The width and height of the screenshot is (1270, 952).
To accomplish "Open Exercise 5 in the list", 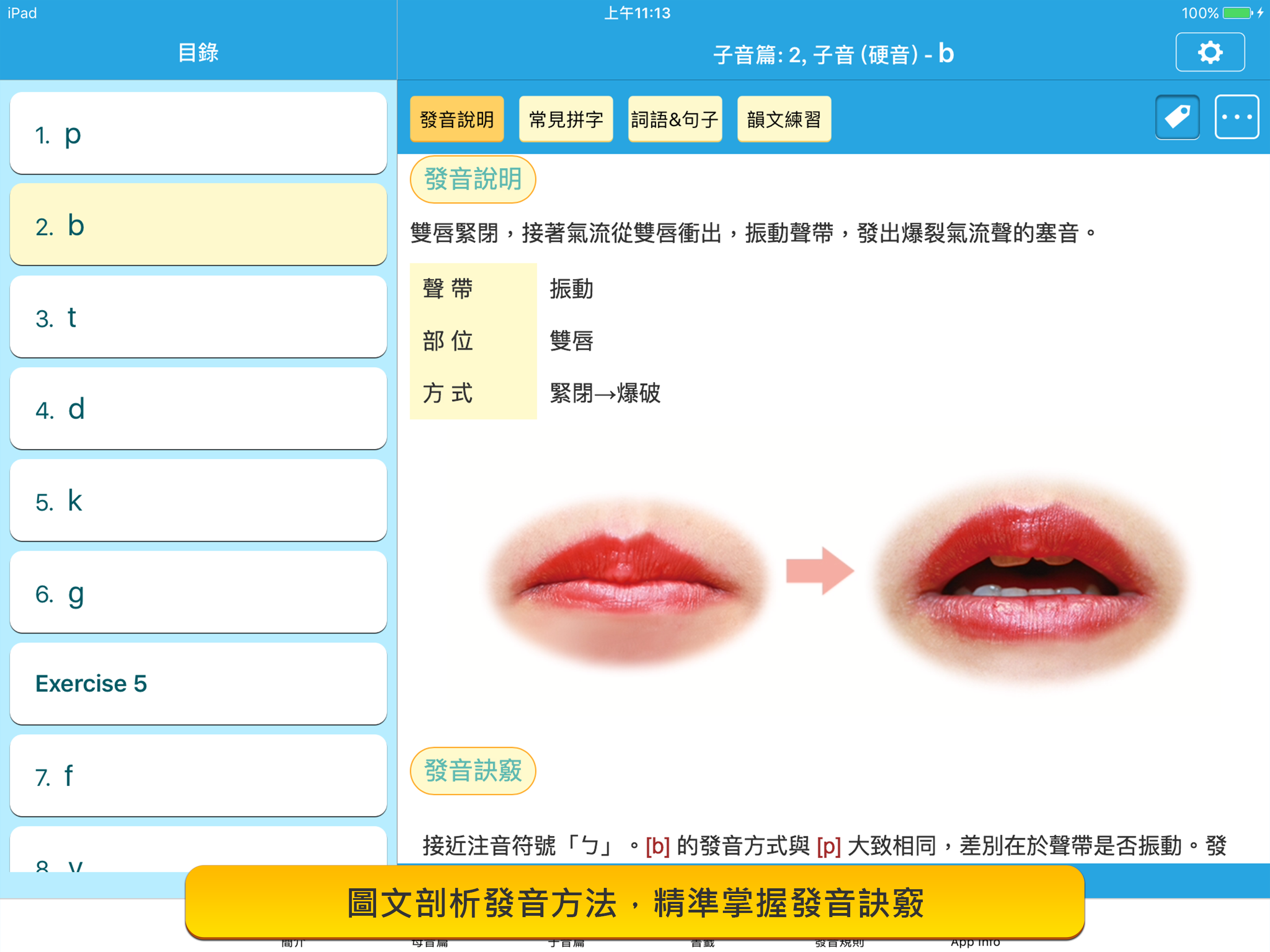I will pyautogui.click(x=198, y=683).
